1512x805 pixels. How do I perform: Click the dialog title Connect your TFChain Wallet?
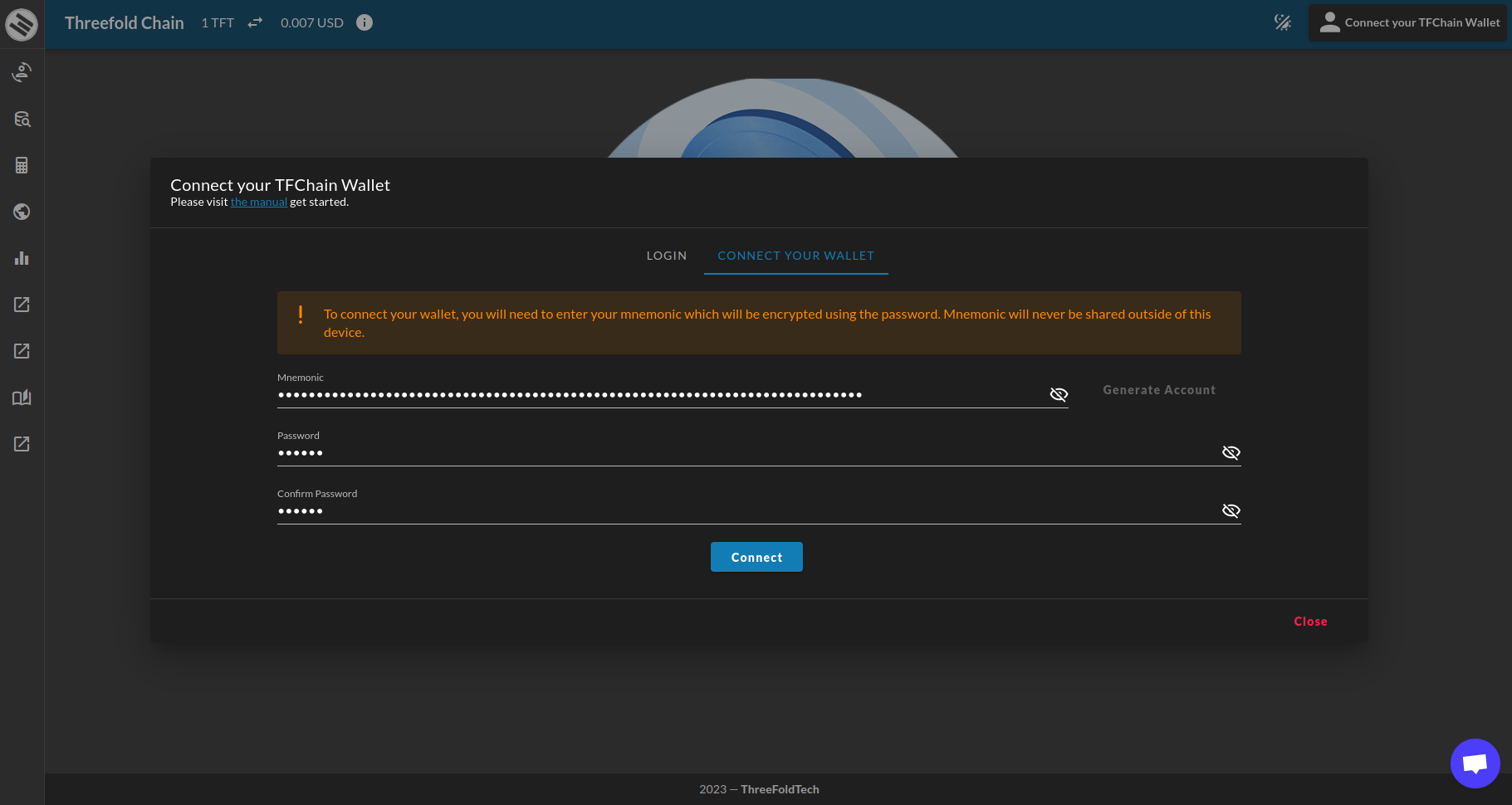(x=280, y=185)
